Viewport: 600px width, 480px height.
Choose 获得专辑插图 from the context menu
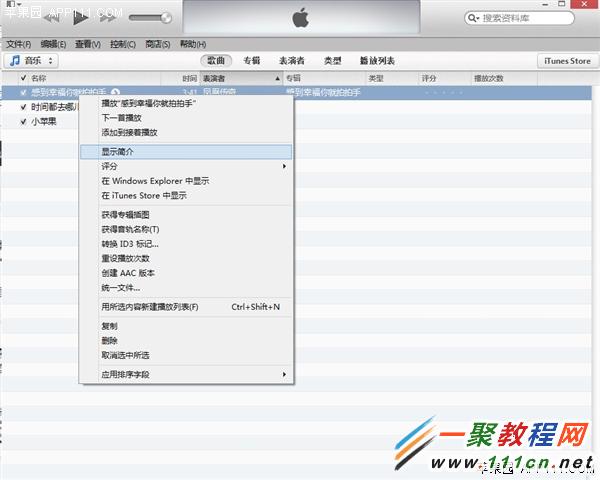coord(186,215)
